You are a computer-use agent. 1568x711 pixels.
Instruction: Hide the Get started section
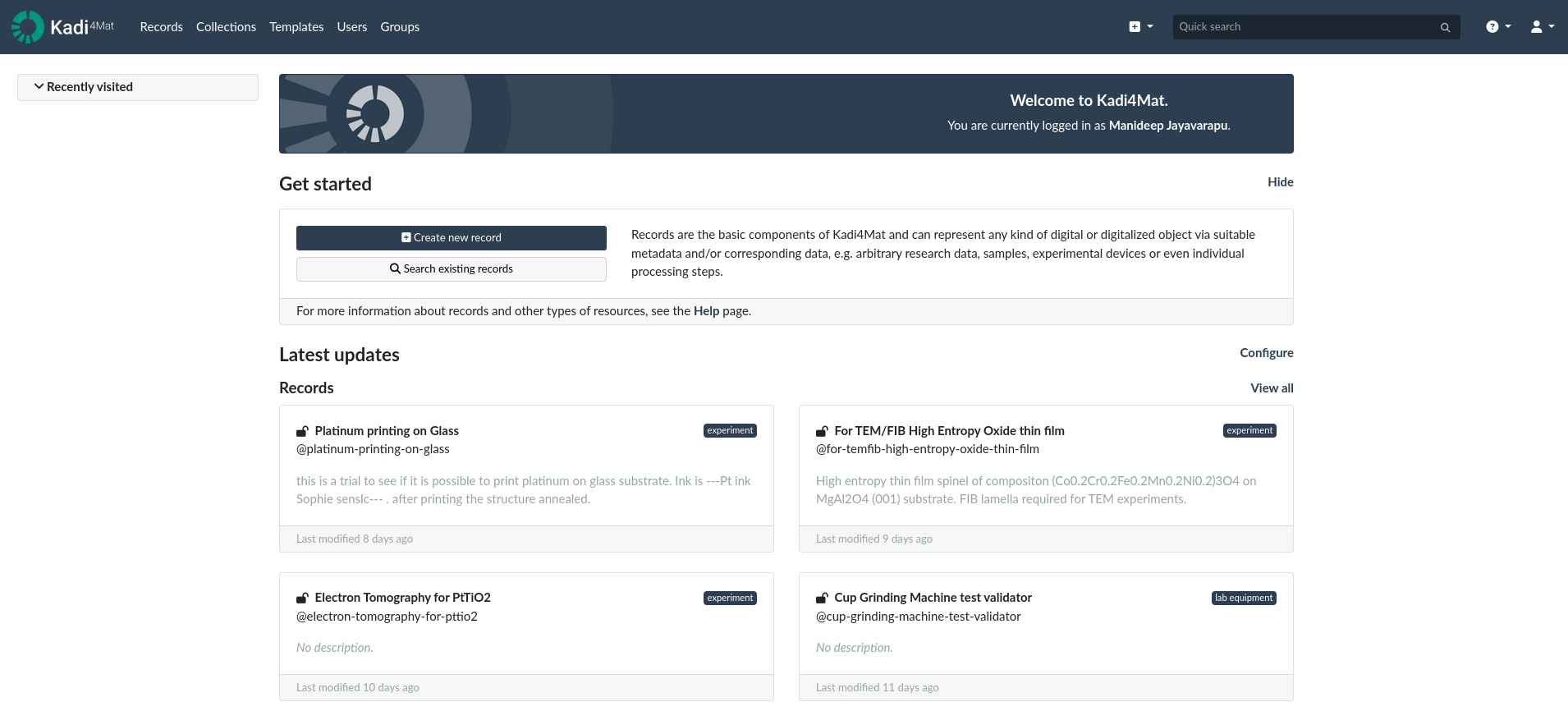(x=1280, y=182)
